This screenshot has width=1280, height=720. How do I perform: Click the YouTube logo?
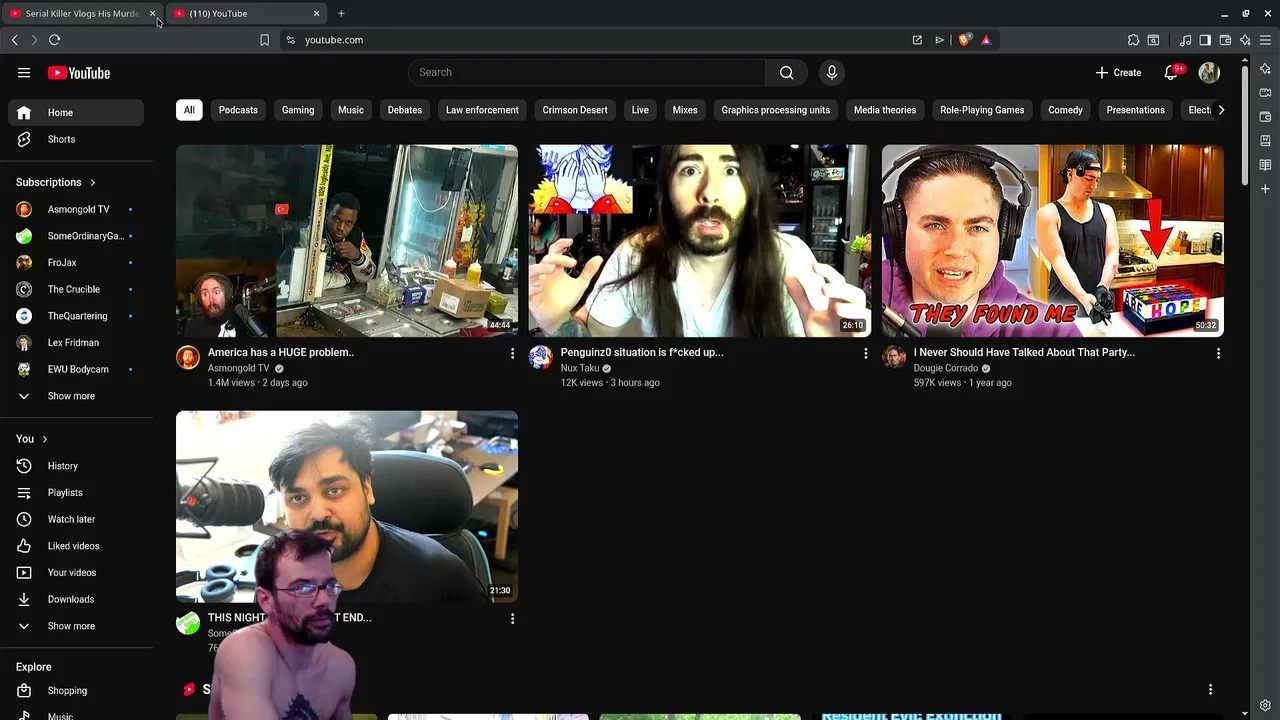79,73
